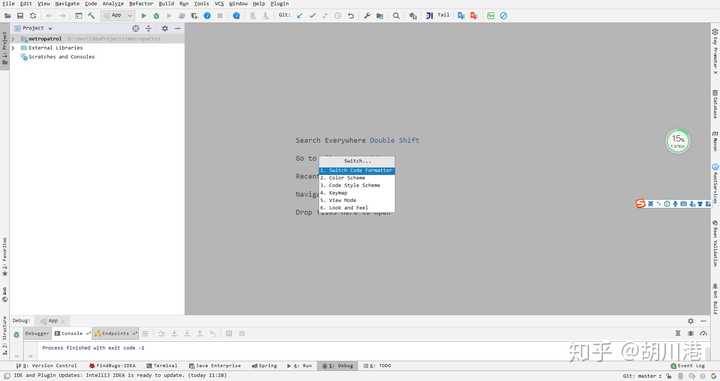Click the settings wrench icon in toolbar
Image resolution: width=720 pixels, height=381 pixels.
click(367, 16)
